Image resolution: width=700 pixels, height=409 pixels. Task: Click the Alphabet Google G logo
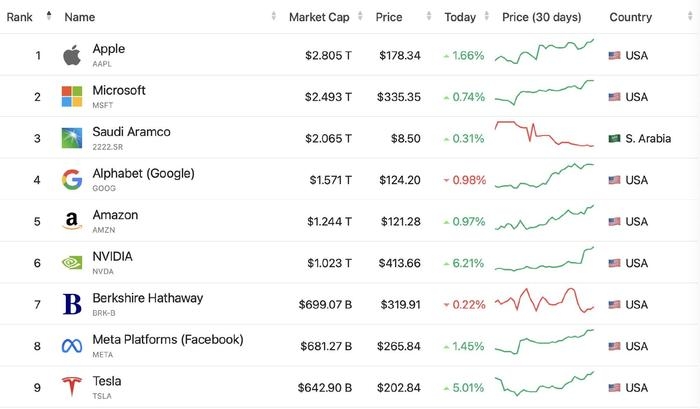tap(72, 180)
